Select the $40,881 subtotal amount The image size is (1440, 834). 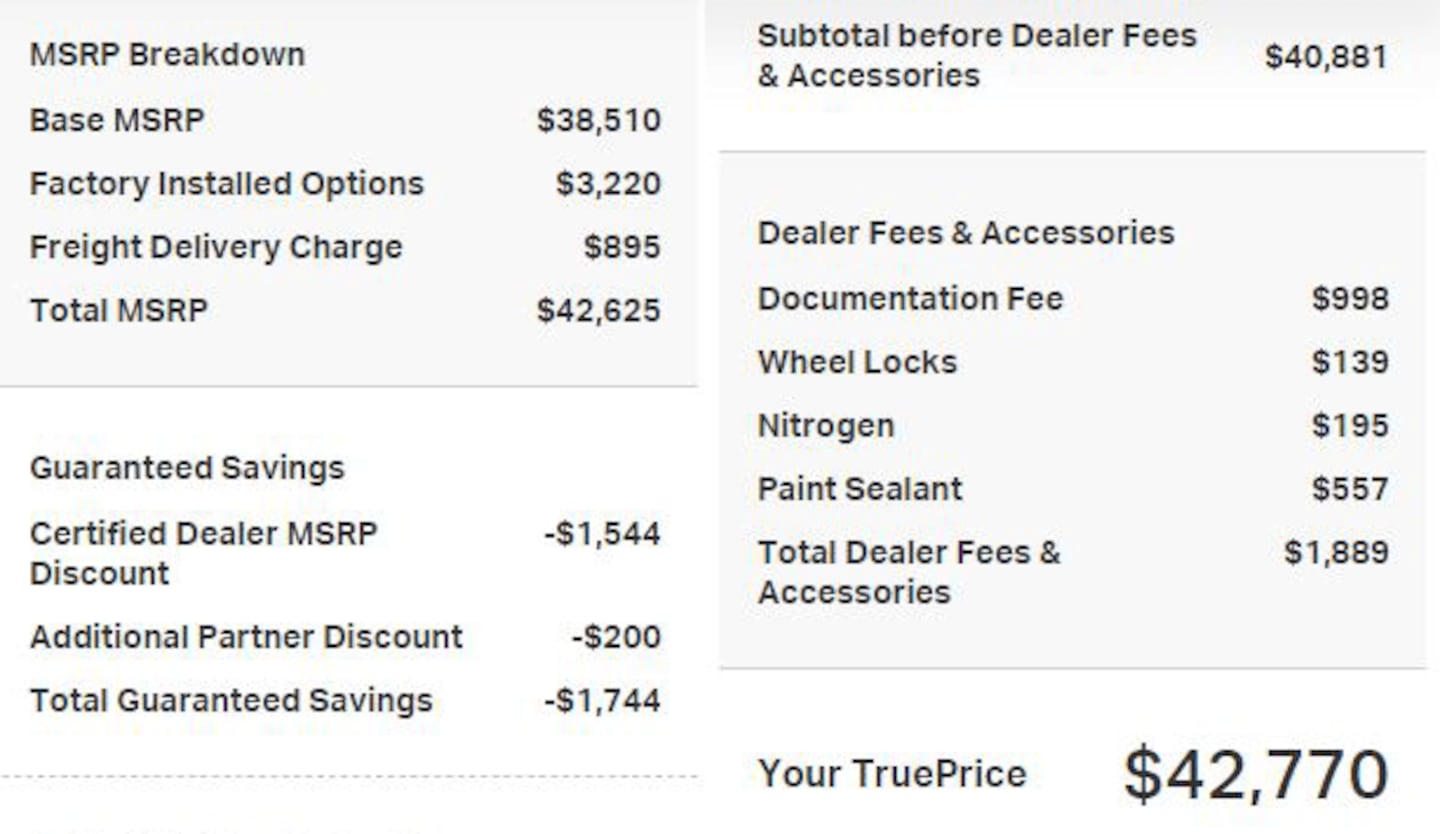(x=1325, y=56)
